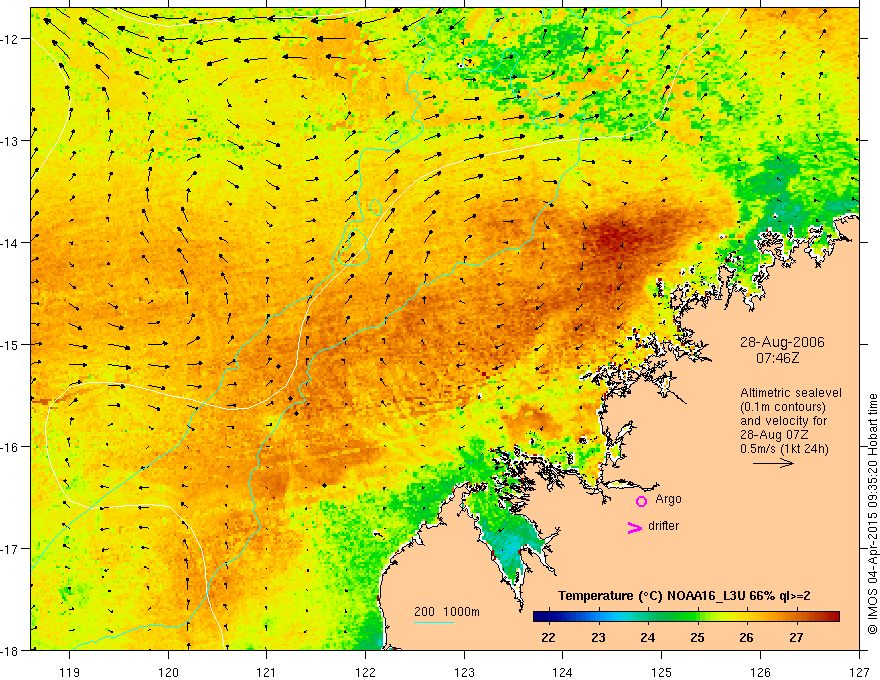Screen dimensions: 880x680
Task: Click the 'Argo' legend label
Action: click(x=668, y=499)
